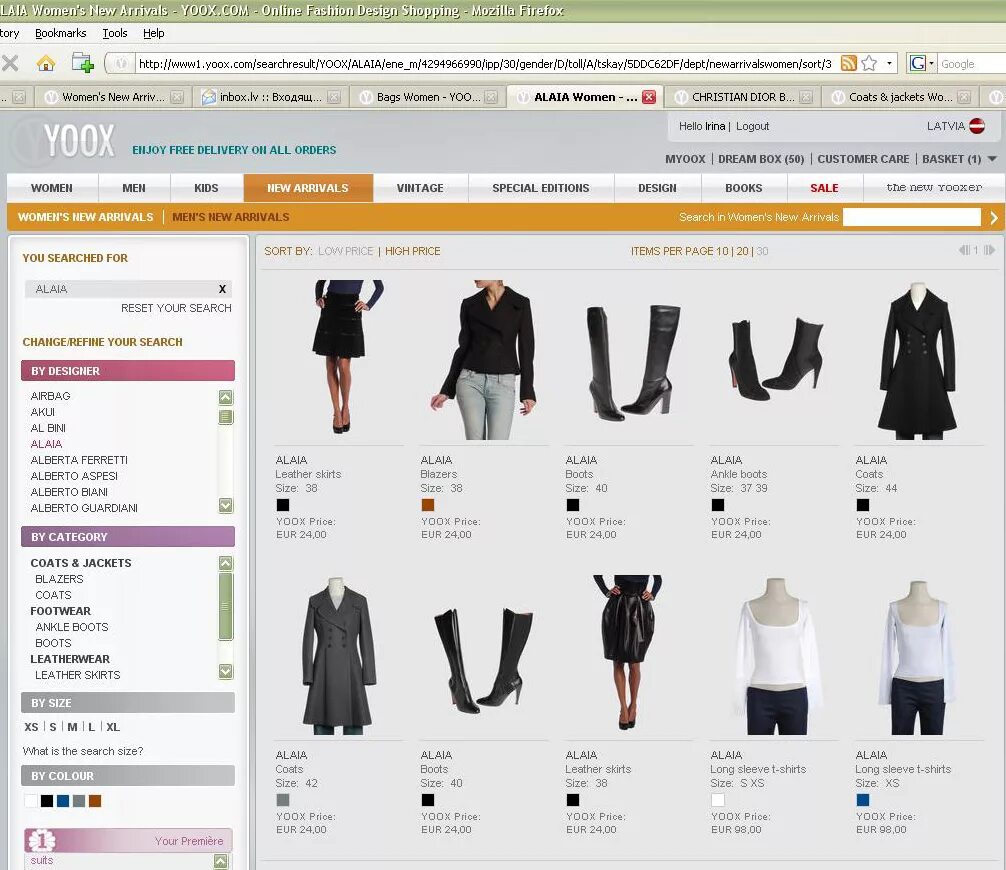
Task: Open CUSTOMER CARE link
Action: [x=863, y=159]
